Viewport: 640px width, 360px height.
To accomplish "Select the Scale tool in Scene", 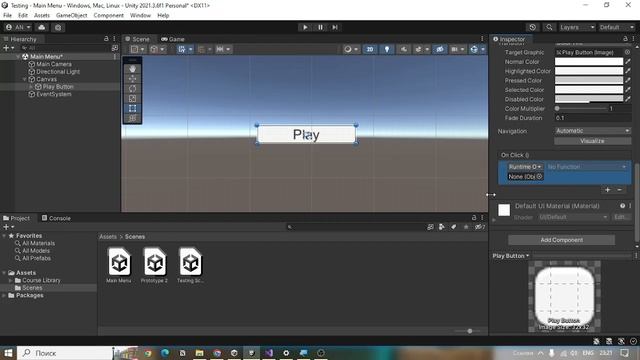I will pos(133,98).
